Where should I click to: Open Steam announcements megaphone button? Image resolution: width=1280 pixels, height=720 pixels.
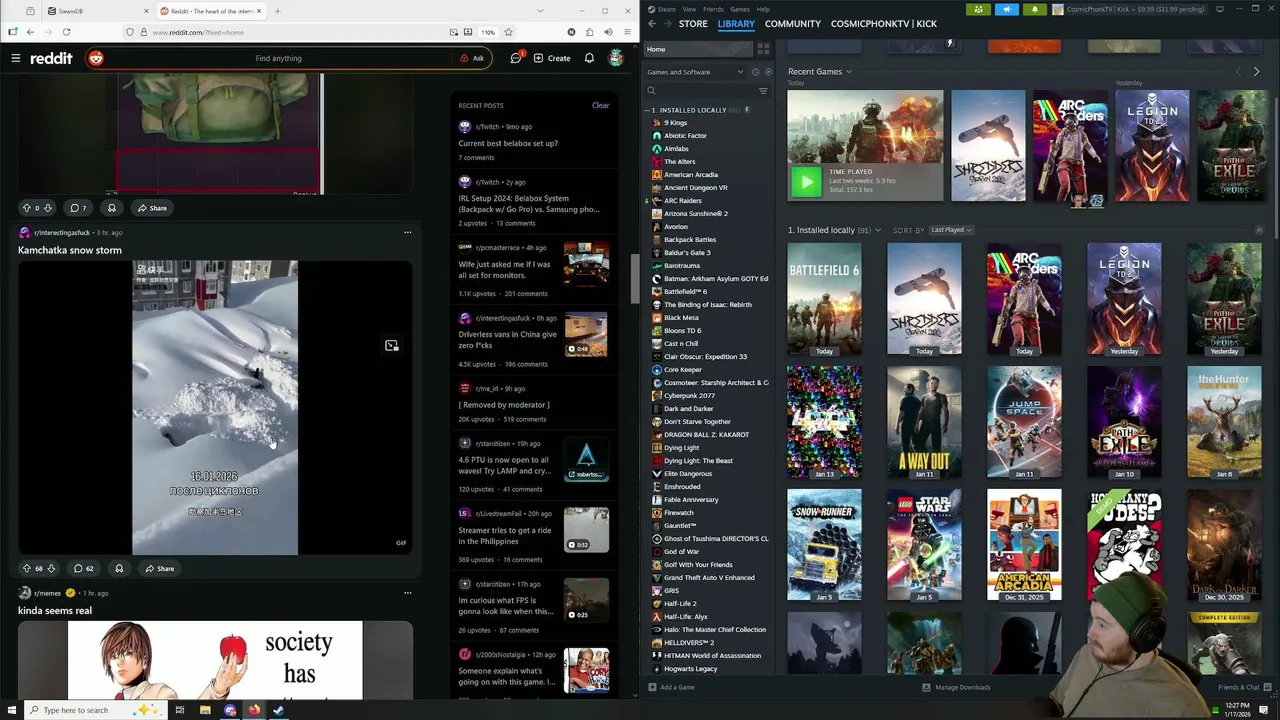pos(1007,9)
